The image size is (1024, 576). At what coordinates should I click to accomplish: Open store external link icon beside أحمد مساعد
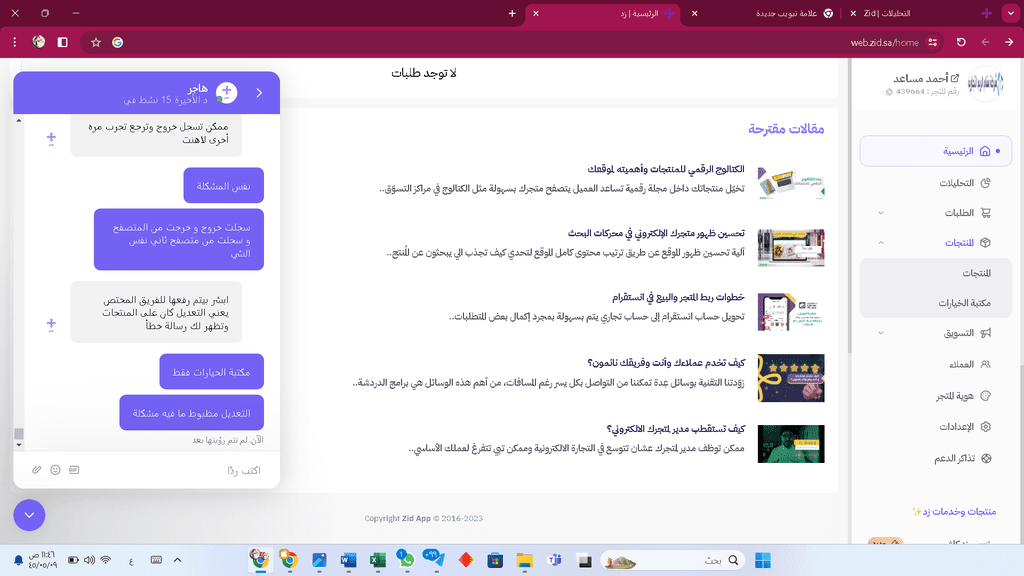click(955, 78)
